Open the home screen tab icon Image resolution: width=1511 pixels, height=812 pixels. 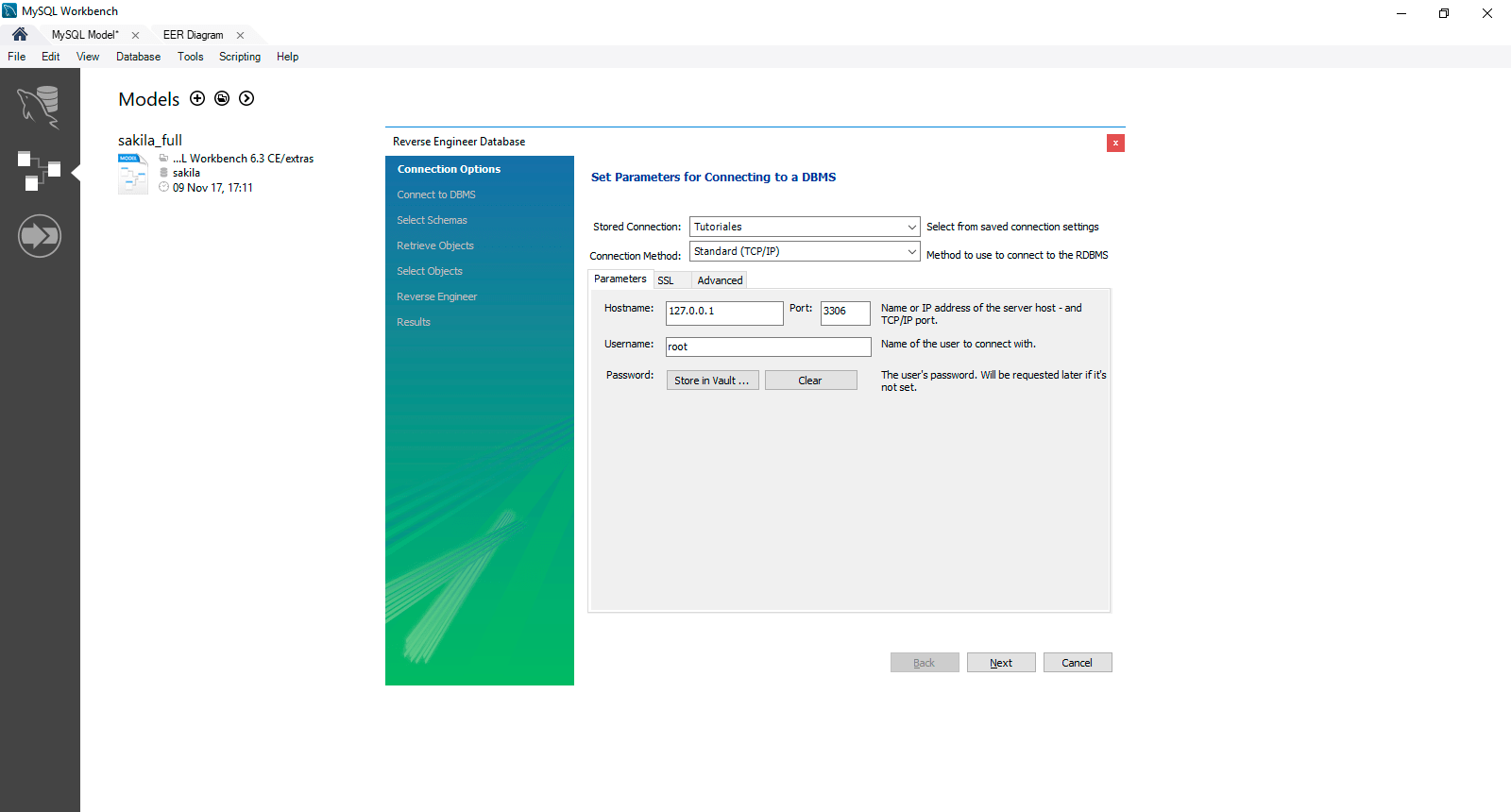[20, 34]
